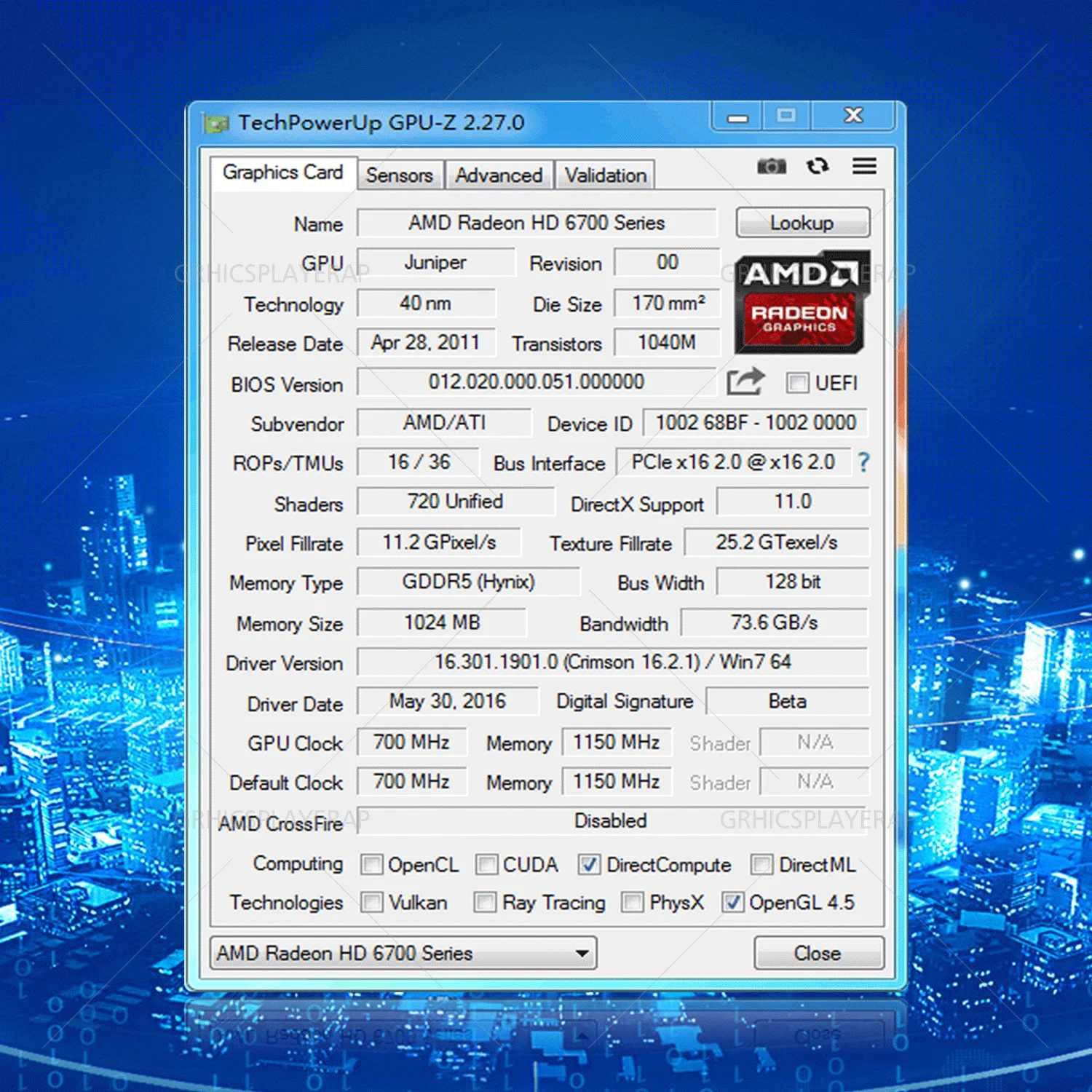Click the Transistors field showing 1040M
1092x1092 pixels.
(667, 342)
